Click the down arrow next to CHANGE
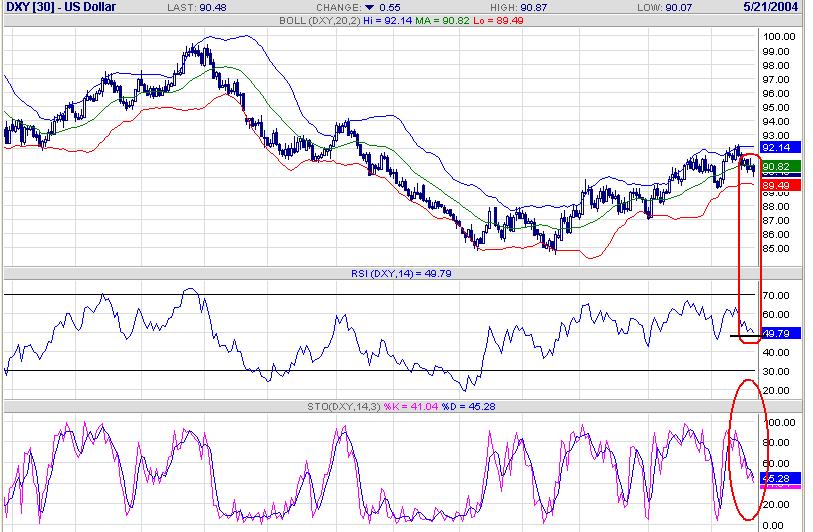 (x=368, y=7)
